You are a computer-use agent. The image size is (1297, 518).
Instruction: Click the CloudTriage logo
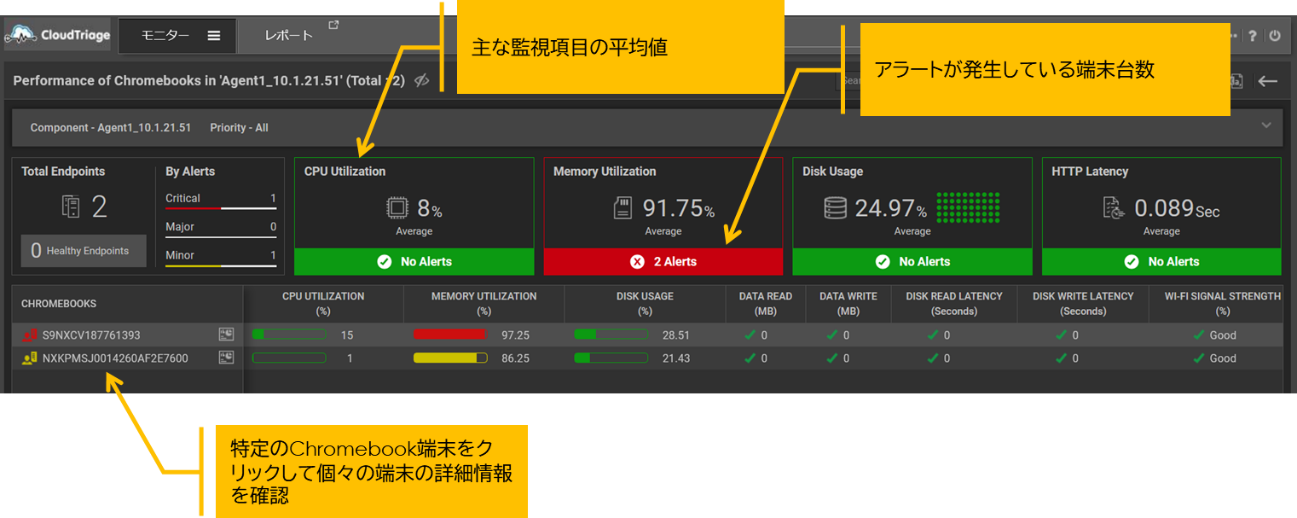(56, 36)
